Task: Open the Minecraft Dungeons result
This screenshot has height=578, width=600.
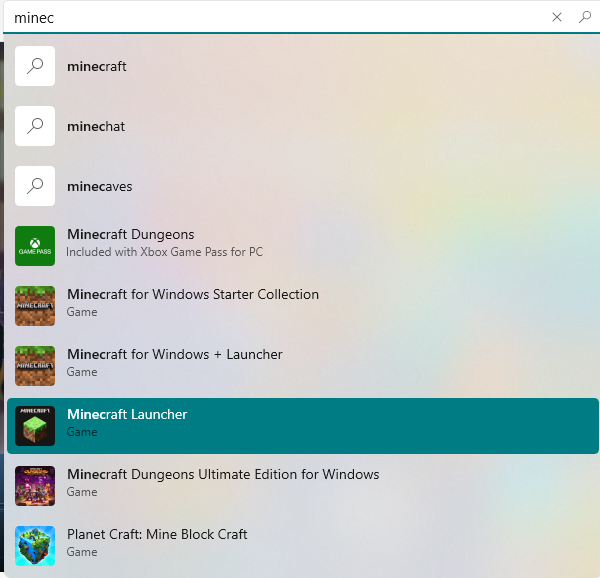Action: [303, 246]
